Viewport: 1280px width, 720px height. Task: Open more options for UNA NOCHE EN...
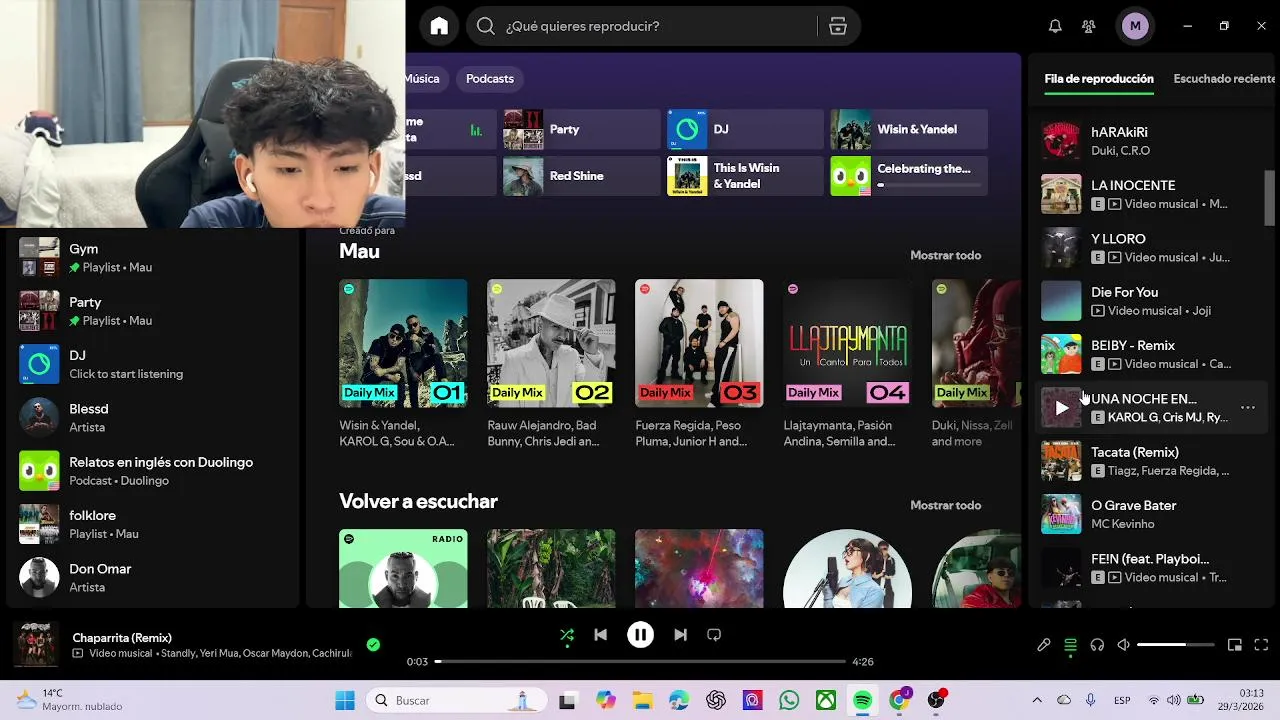coord(1248,408)
